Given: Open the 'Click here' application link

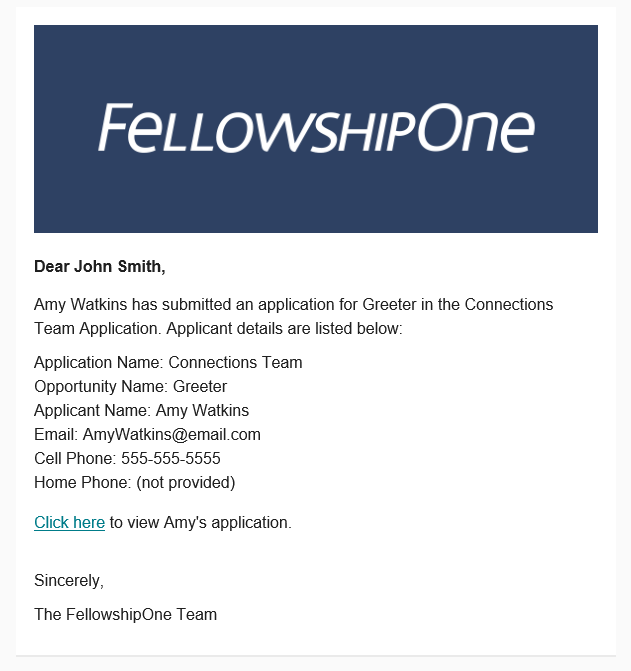Looking at the screenshot, I should click(x=69, y=523).
